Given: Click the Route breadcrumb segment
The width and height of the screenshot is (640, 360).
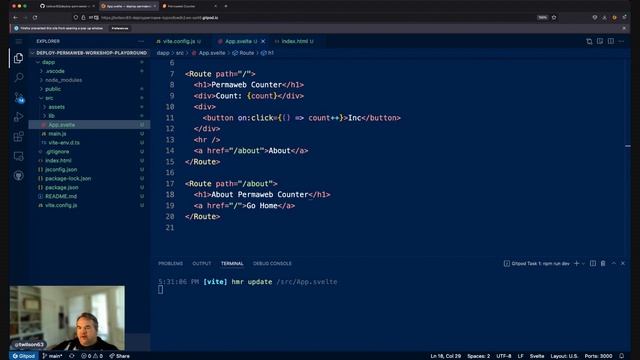Looking at the screenshot, I should [x=243, y=53].
